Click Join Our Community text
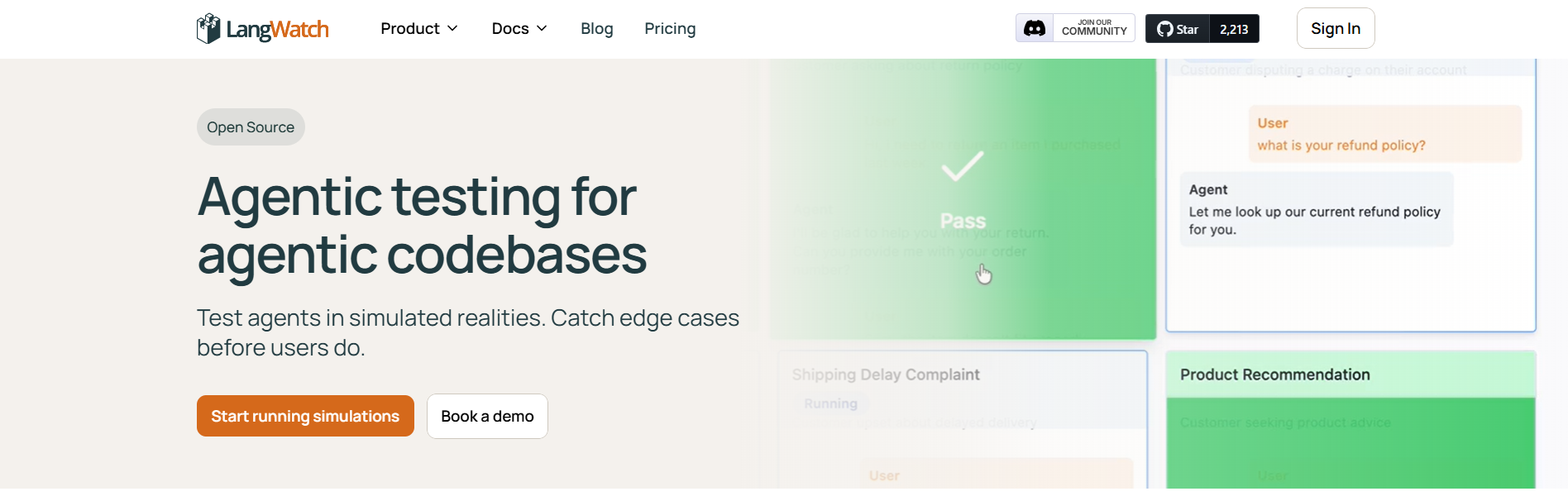 [1093, 28]
